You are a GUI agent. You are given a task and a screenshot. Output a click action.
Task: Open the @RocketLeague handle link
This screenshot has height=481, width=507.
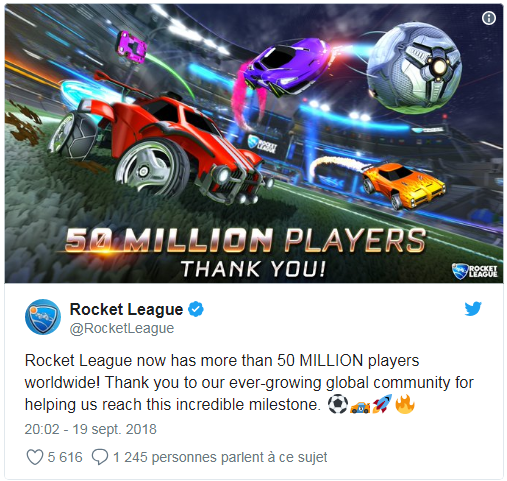point(122,328)
